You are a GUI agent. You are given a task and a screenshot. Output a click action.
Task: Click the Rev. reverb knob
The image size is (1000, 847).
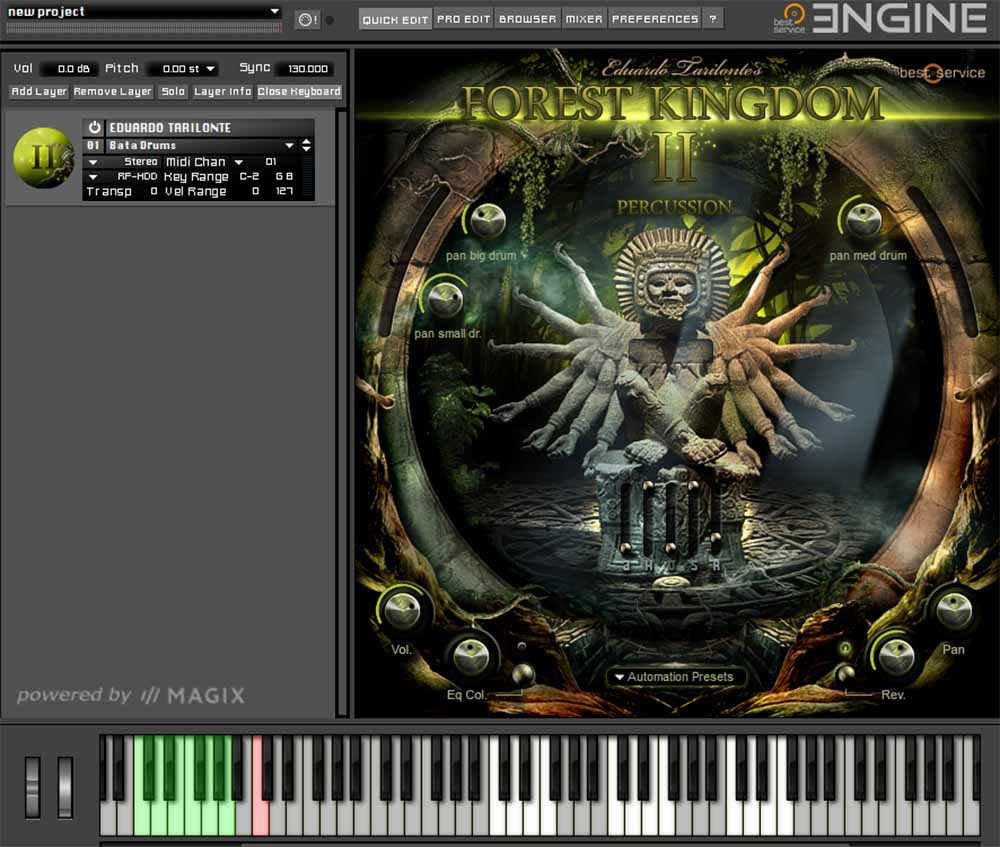pos(894,655)
